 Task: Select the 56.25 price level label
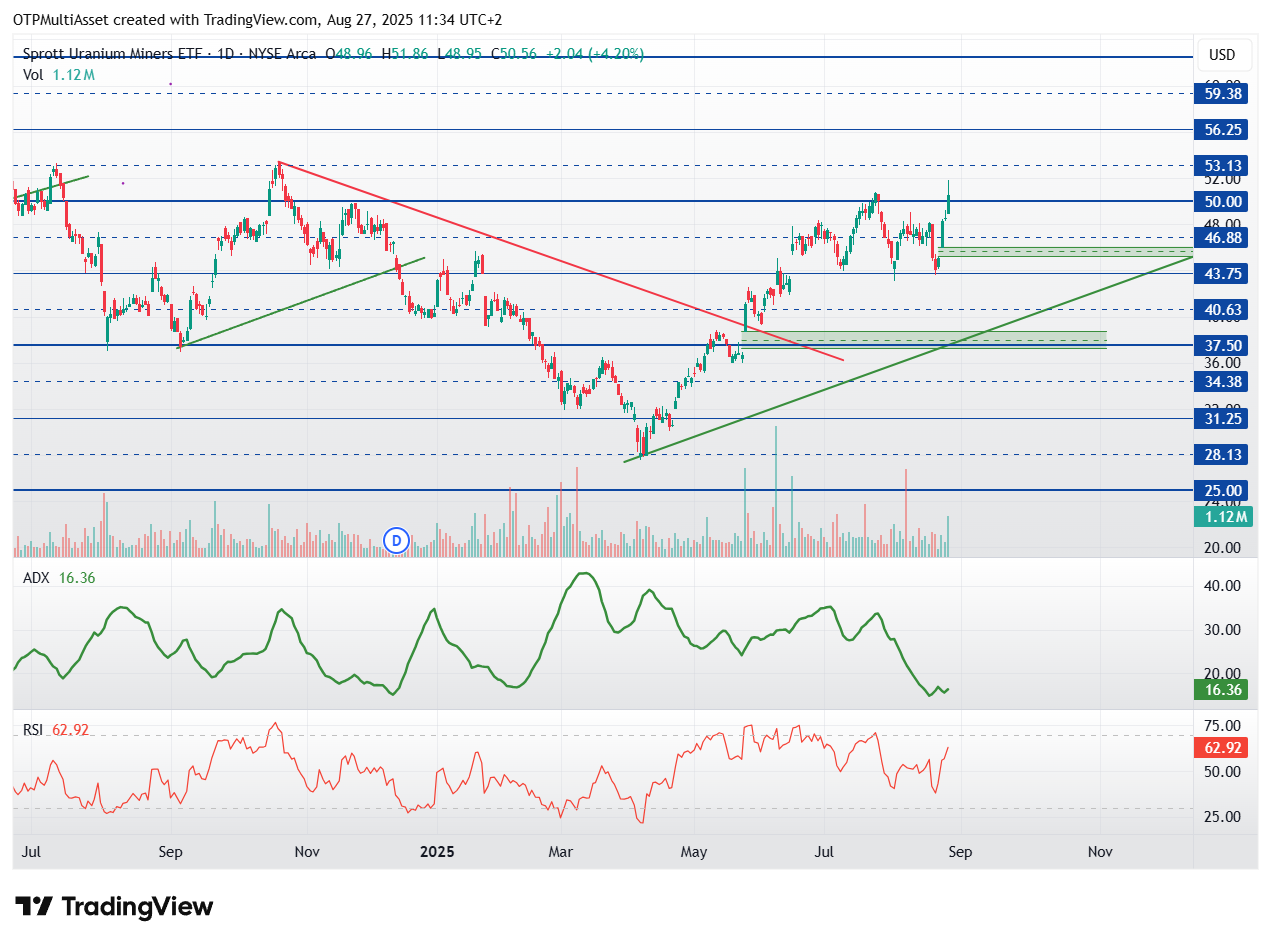click(x=1221, y=130)
